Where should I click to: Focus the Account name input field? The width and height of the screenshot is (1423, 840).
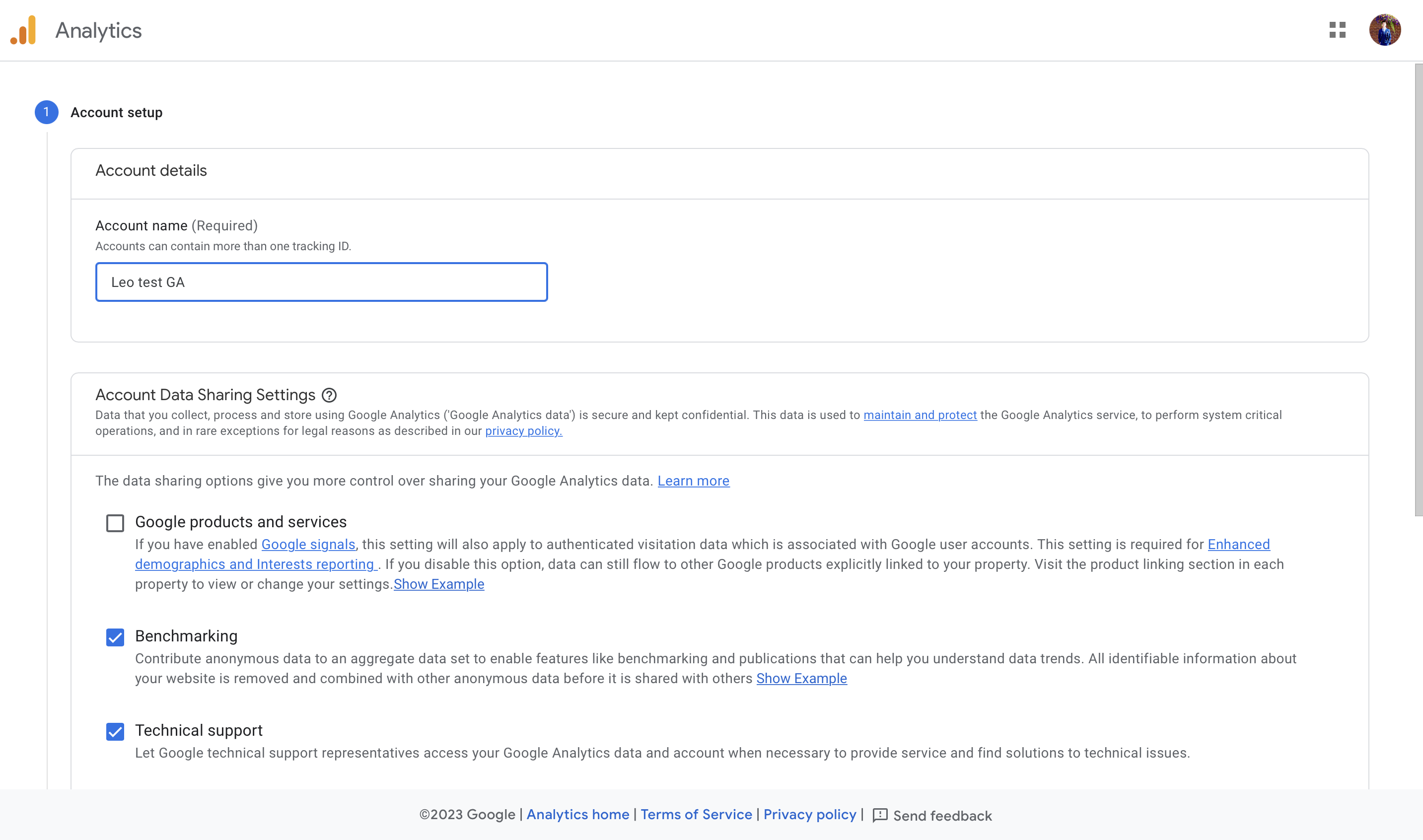point(321,282)
